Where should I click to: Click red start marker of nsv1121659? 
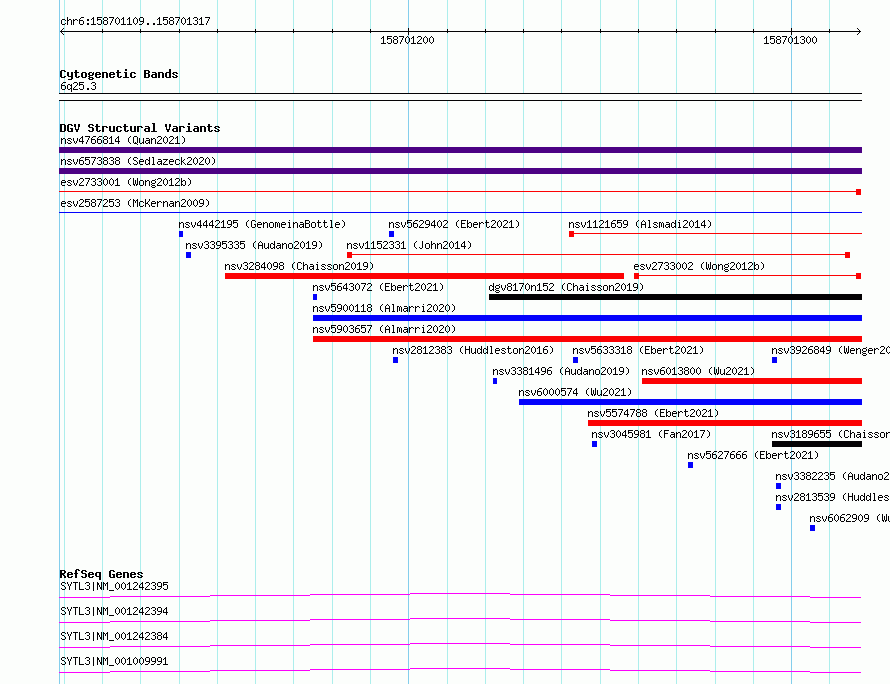[x=572, y=234]
